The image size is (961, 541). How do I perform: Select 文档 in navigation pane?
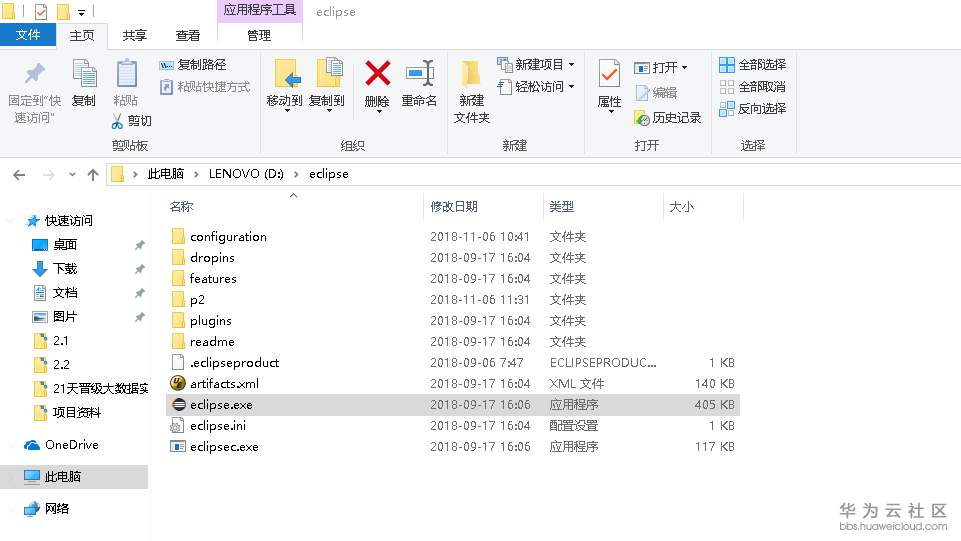click(x=65, y=292)
